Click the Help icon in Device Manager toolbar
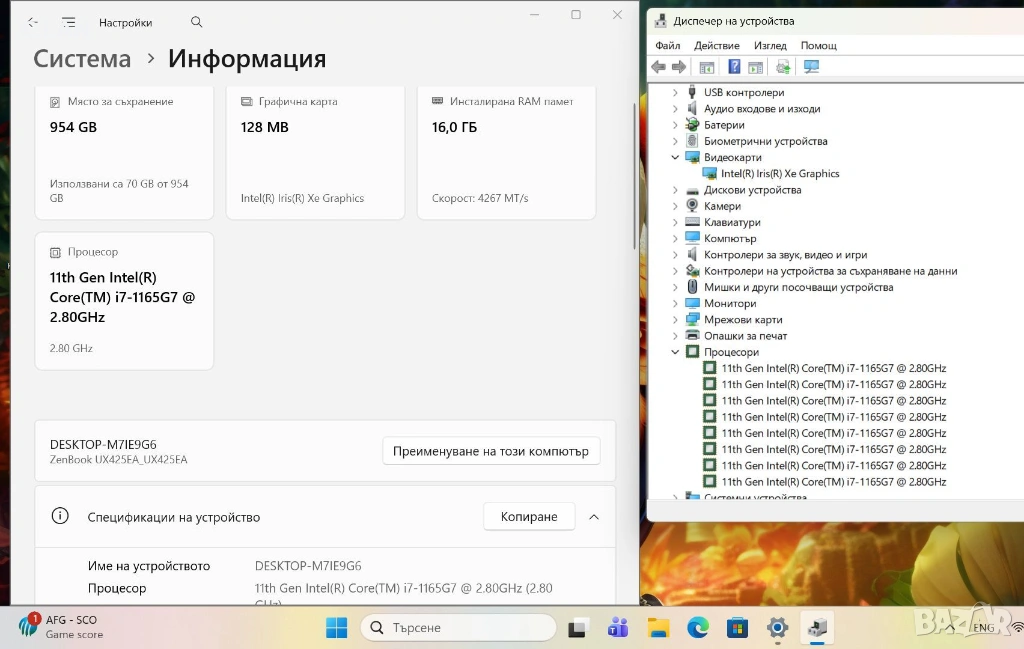Screen dimensions: 1024x649 click(734, 67)
